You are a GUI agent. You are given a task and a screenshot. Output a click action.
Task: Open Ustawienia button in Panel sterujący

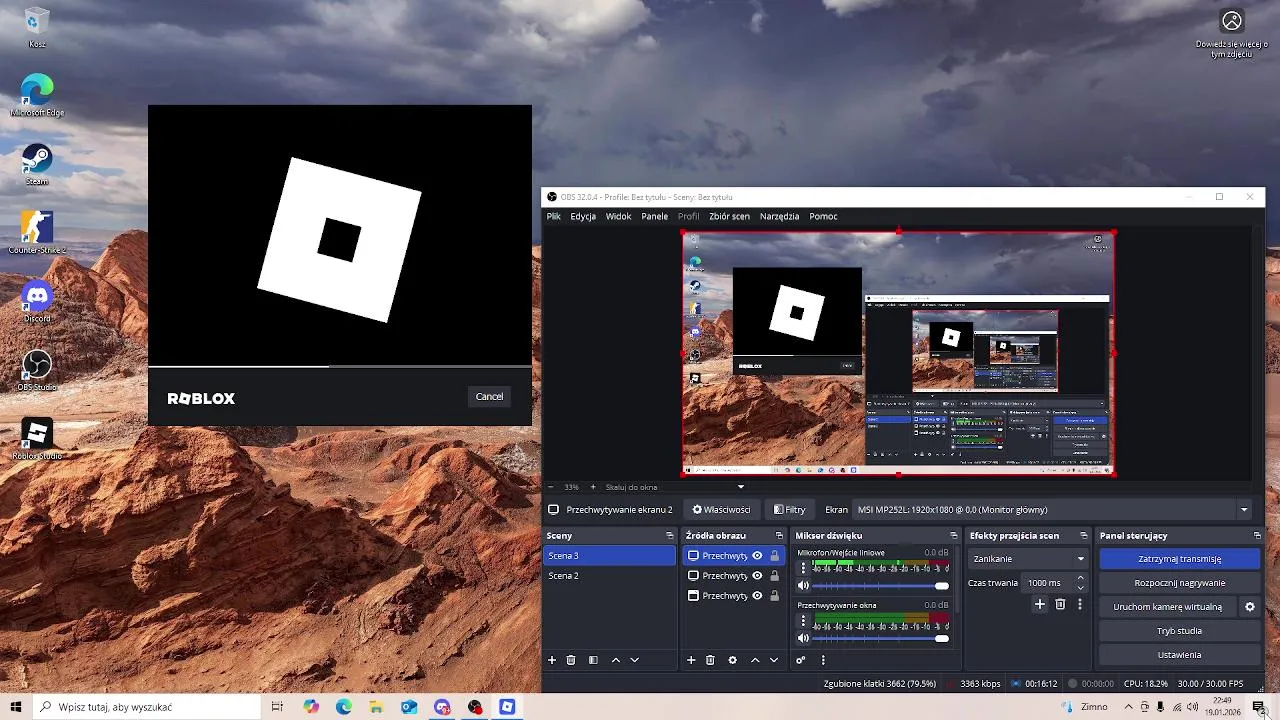click(x=1179, y=655)
